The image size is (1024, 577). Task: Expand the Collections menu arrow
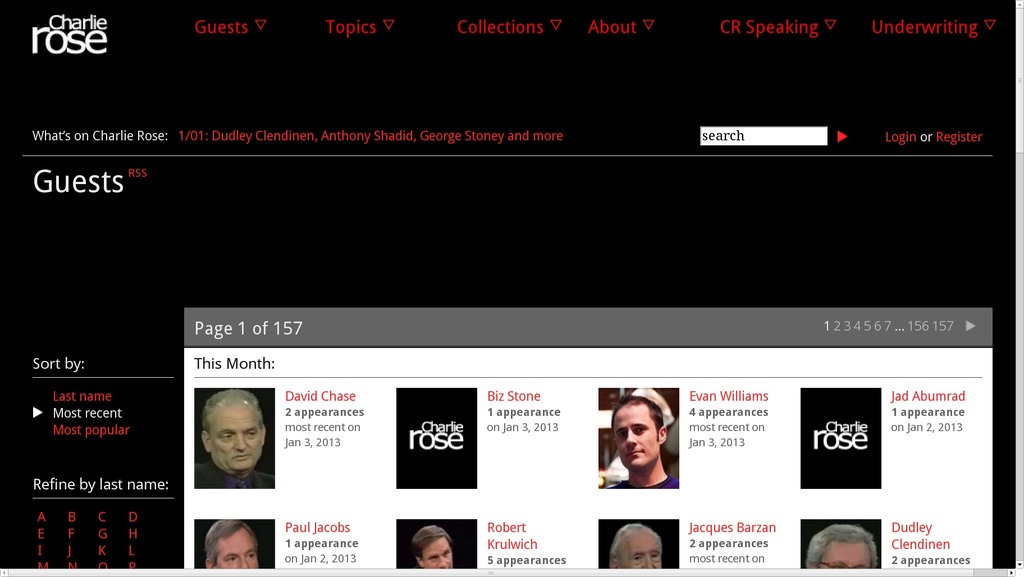click(556, 25)
